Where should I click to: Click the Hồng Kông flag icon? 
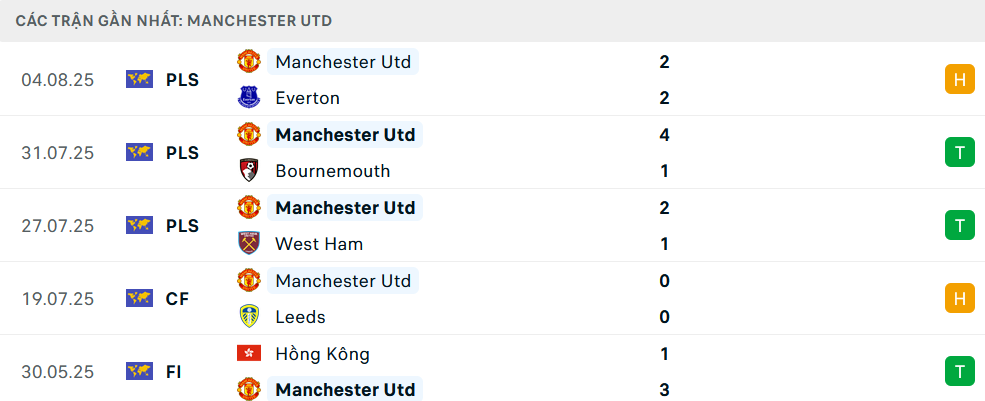(248, 354)
